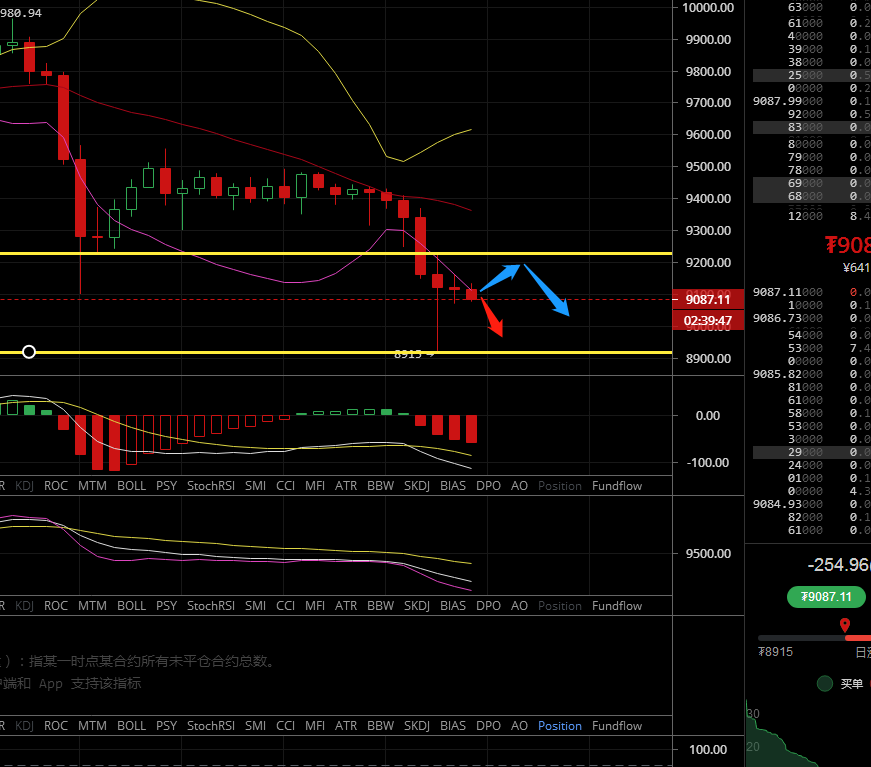Click the red 9087.11 price tag on the axis
871x767 pixels.
[707, 300]
